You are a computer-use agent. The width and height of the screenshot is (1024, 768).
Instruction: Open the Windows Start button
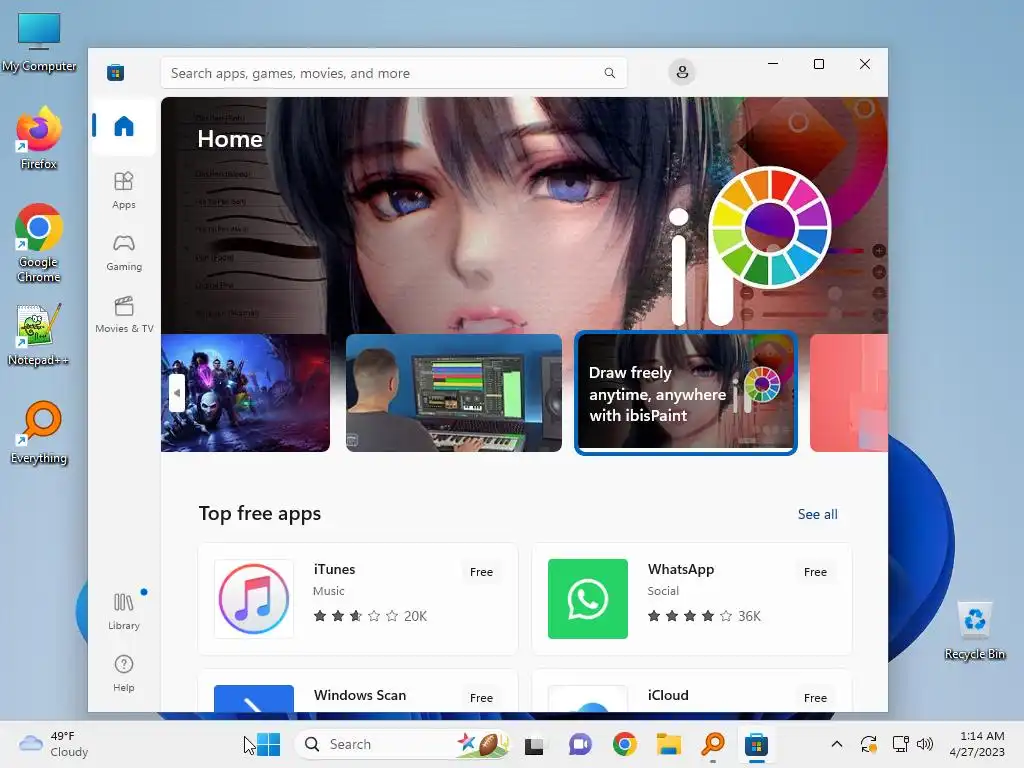(268, 744)
